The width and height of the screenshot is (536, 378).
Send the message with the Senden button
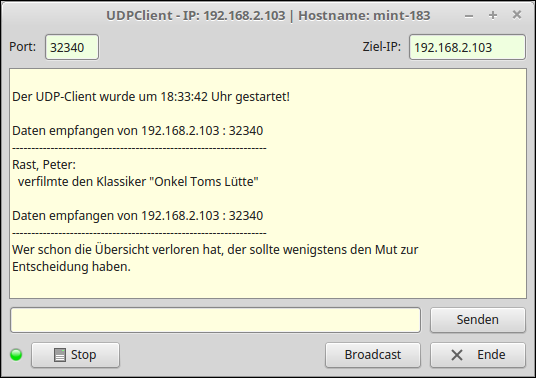pyautogui.click(x=478, y=320)
